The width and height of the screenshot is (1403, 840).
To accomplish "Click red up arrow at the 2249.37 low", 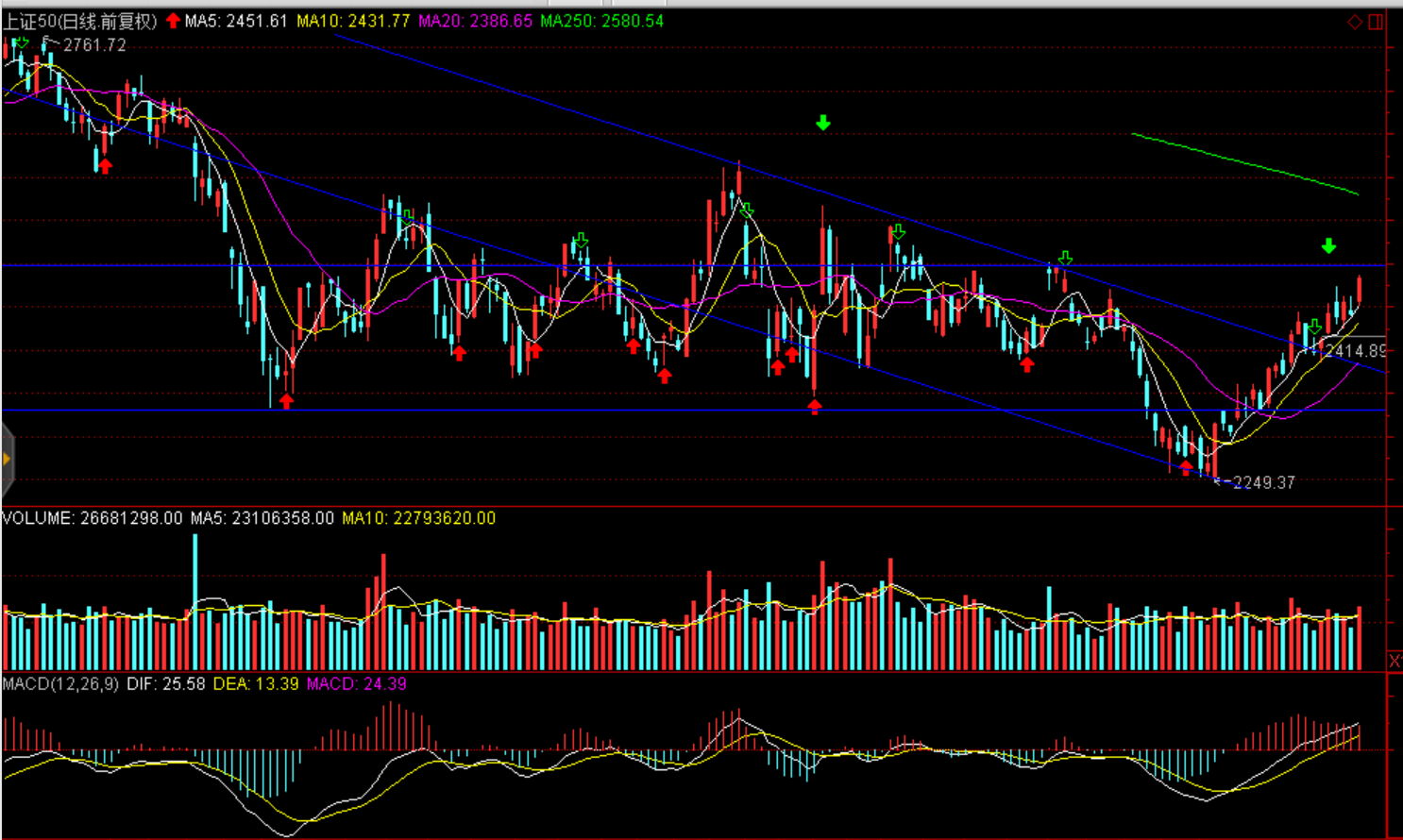I will (1186, 467).
